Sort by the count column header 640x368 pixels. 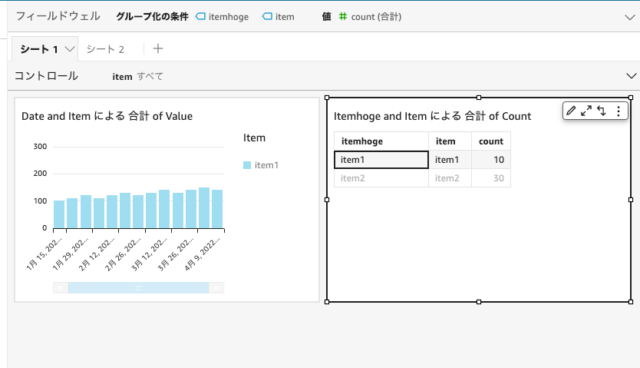[x=491, y=141]
